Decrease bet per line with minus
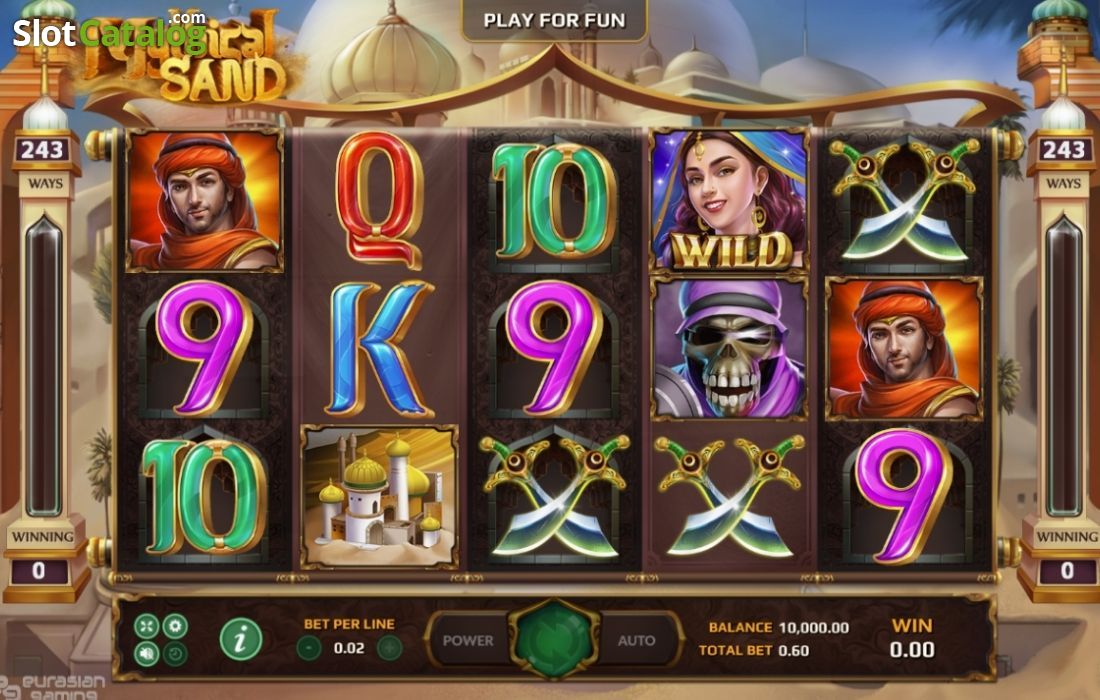This screenshot has width=1100, height=700. (309, 648)
